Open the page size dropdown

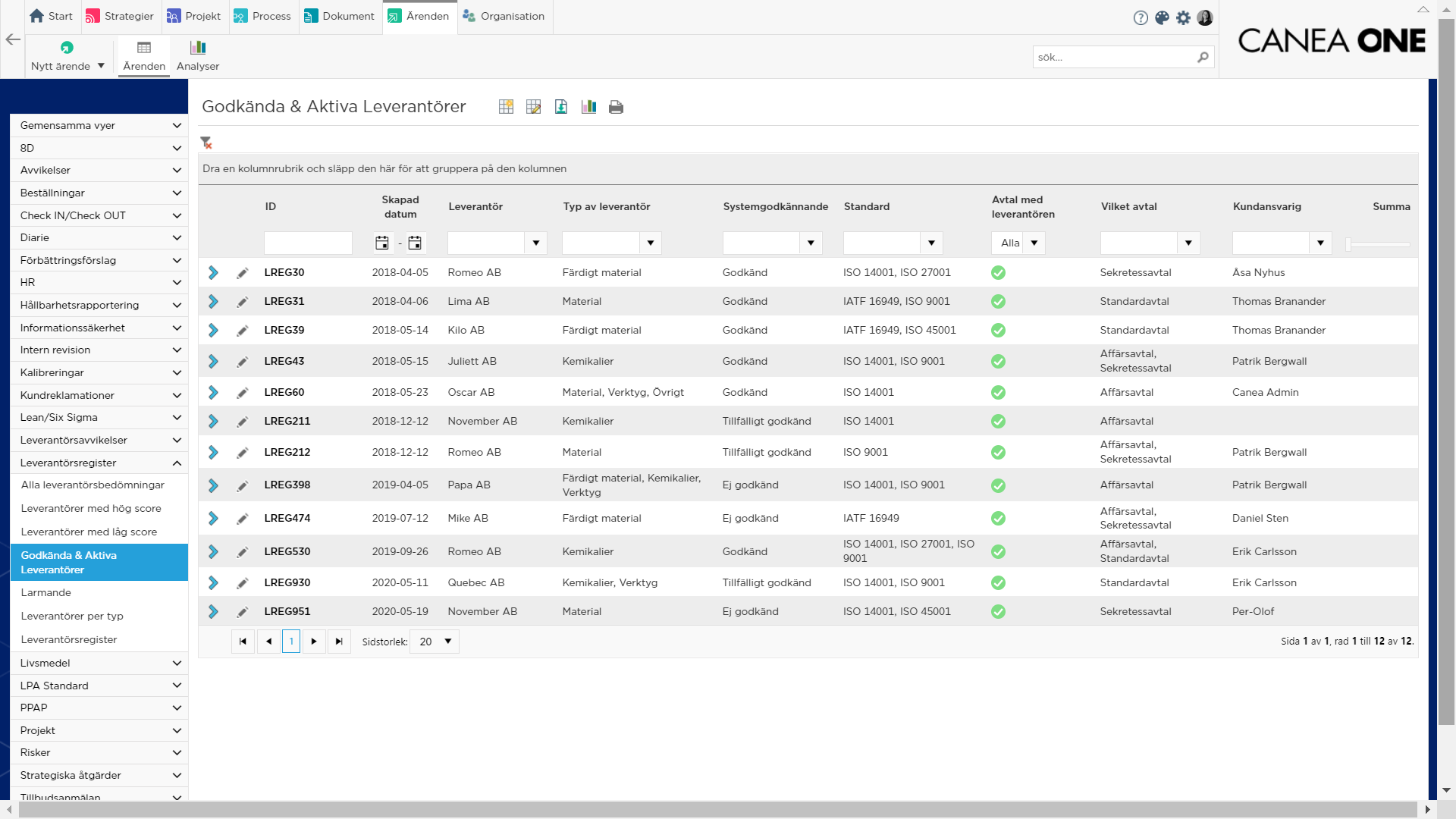coord(435,642)
